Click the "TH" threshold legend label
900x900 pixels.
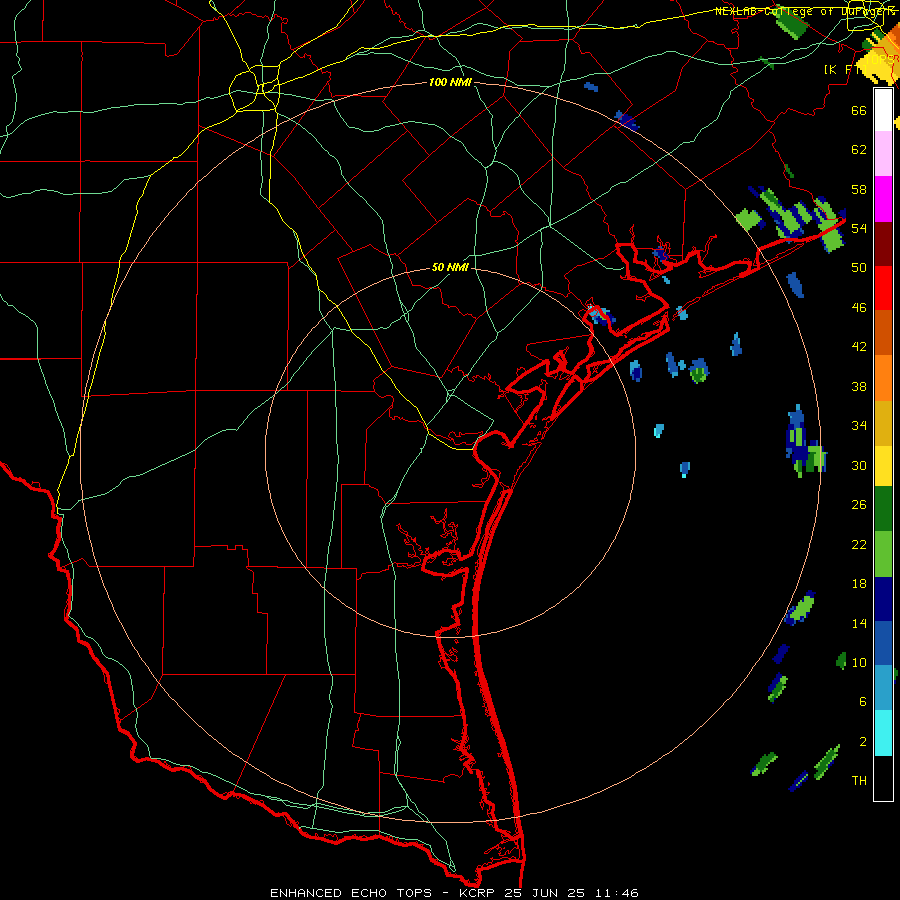coord(859,781)
